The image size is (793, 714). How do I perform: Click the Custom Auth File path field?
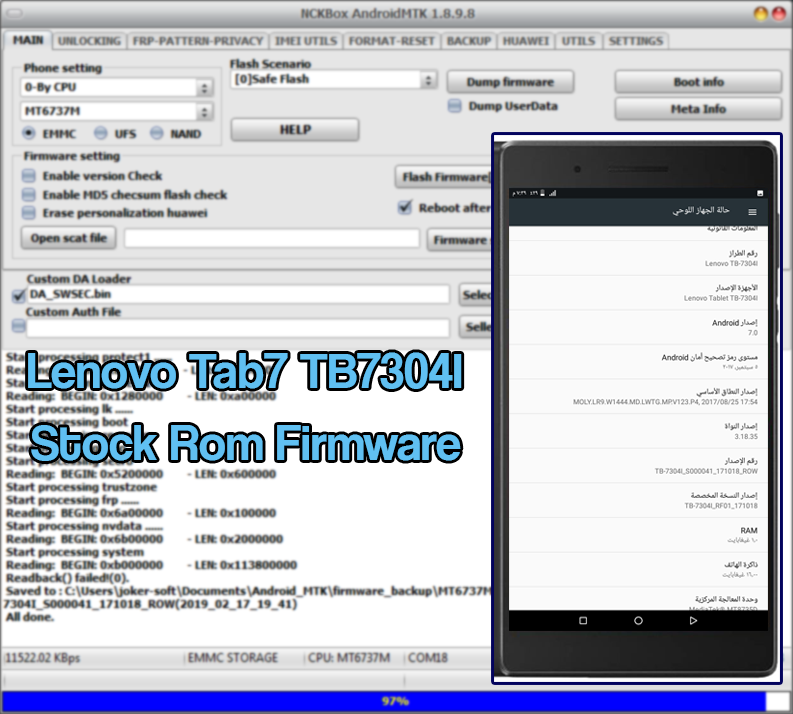[238, 328]
